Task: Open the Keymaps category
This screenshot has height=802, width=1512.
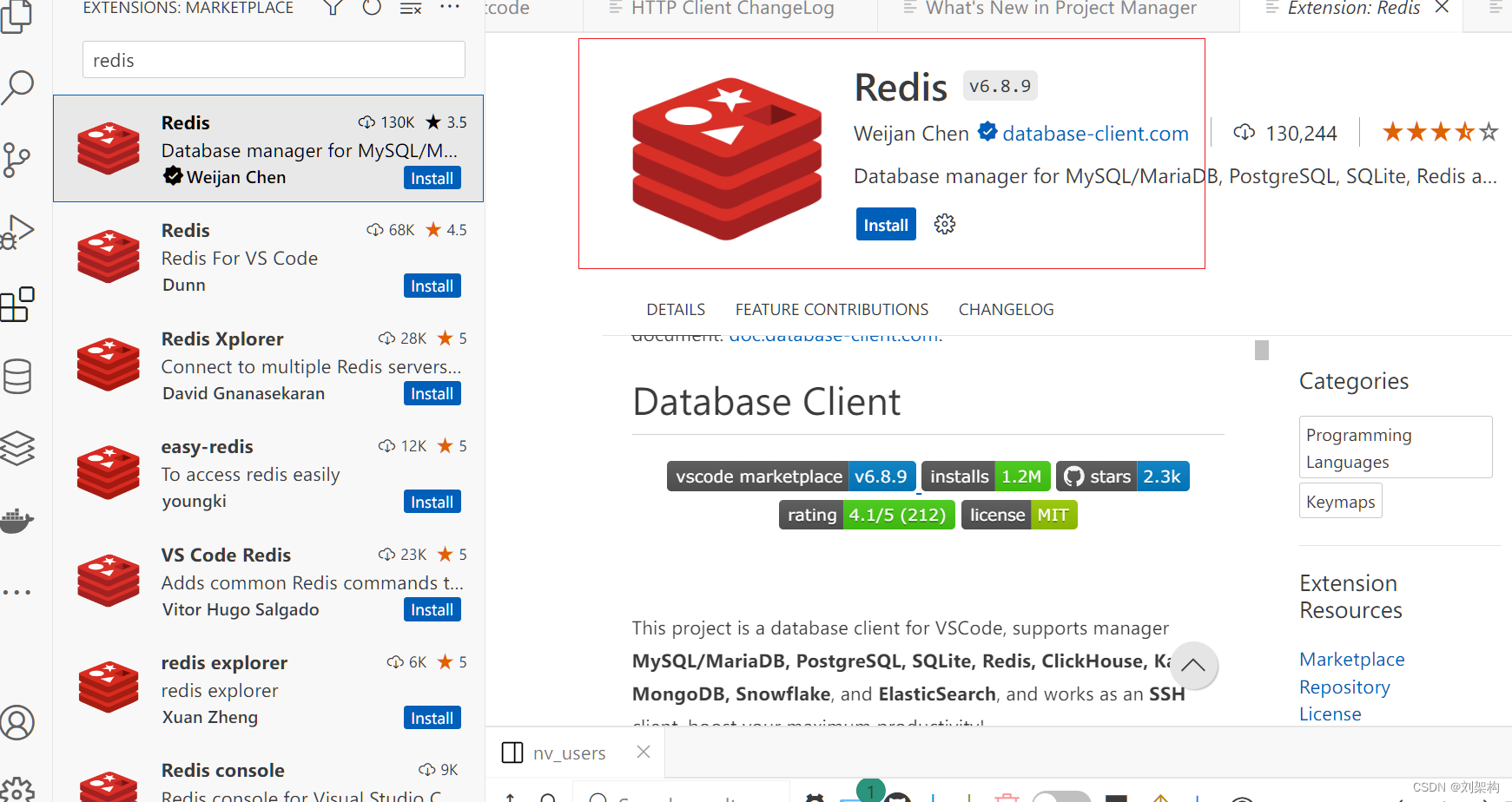Action: (x=1340, y=501)
